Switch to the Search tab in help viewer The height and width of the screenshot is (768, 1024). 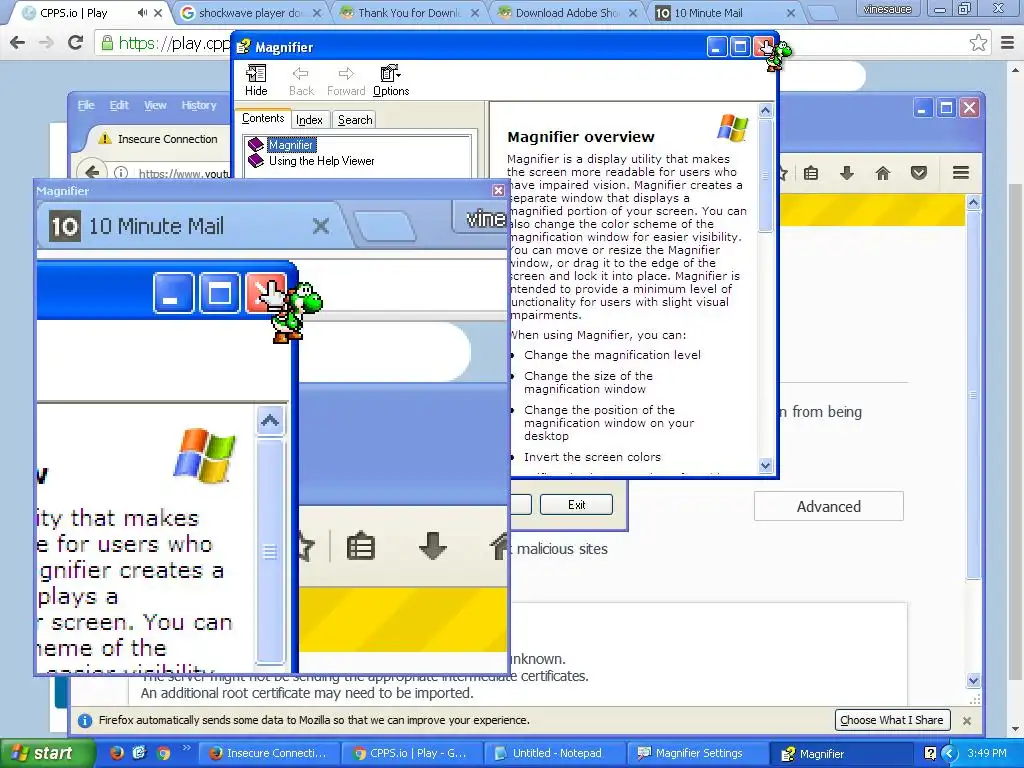click(355, 120)
